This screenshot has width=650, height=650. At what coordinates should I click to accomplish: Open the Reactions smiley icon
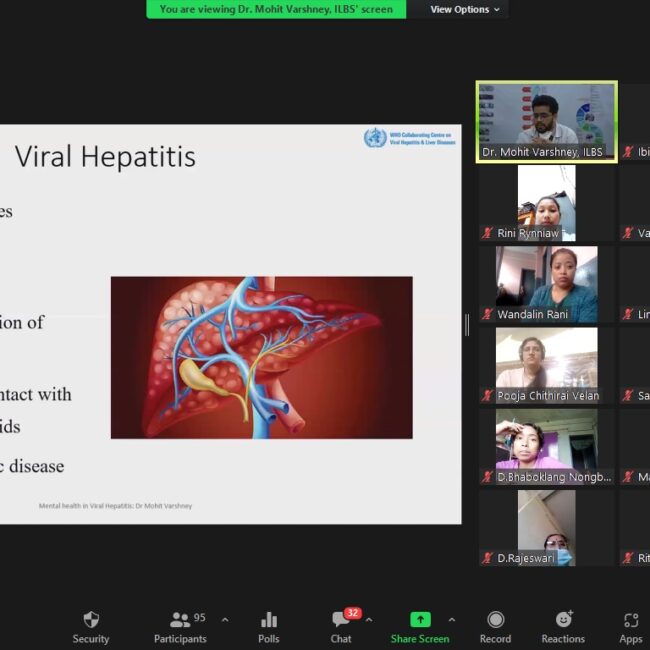pos(563,620)
